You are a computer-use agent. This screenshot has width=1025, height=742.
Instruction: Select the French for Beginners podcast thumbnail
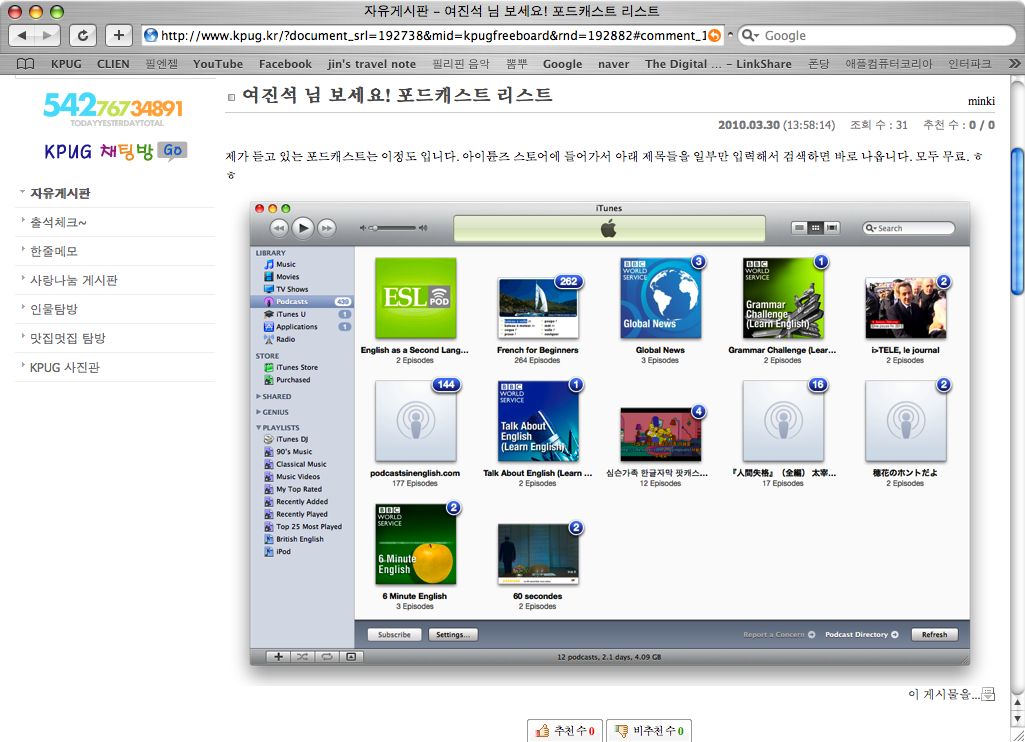coord(537,308)
